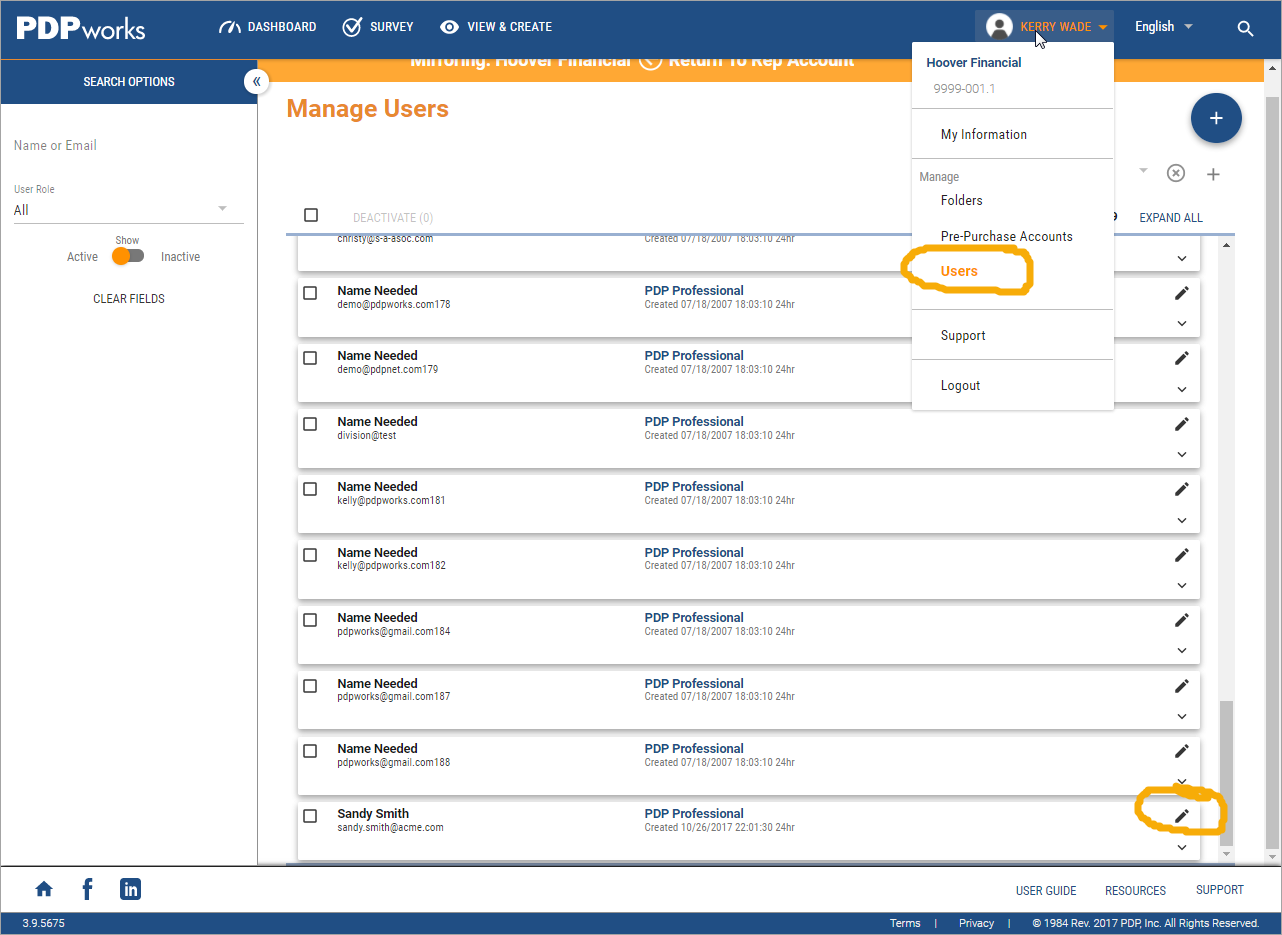The image size is (1282, 935).
Task: Click the Name or Email search field
Action: pos(128,146)
